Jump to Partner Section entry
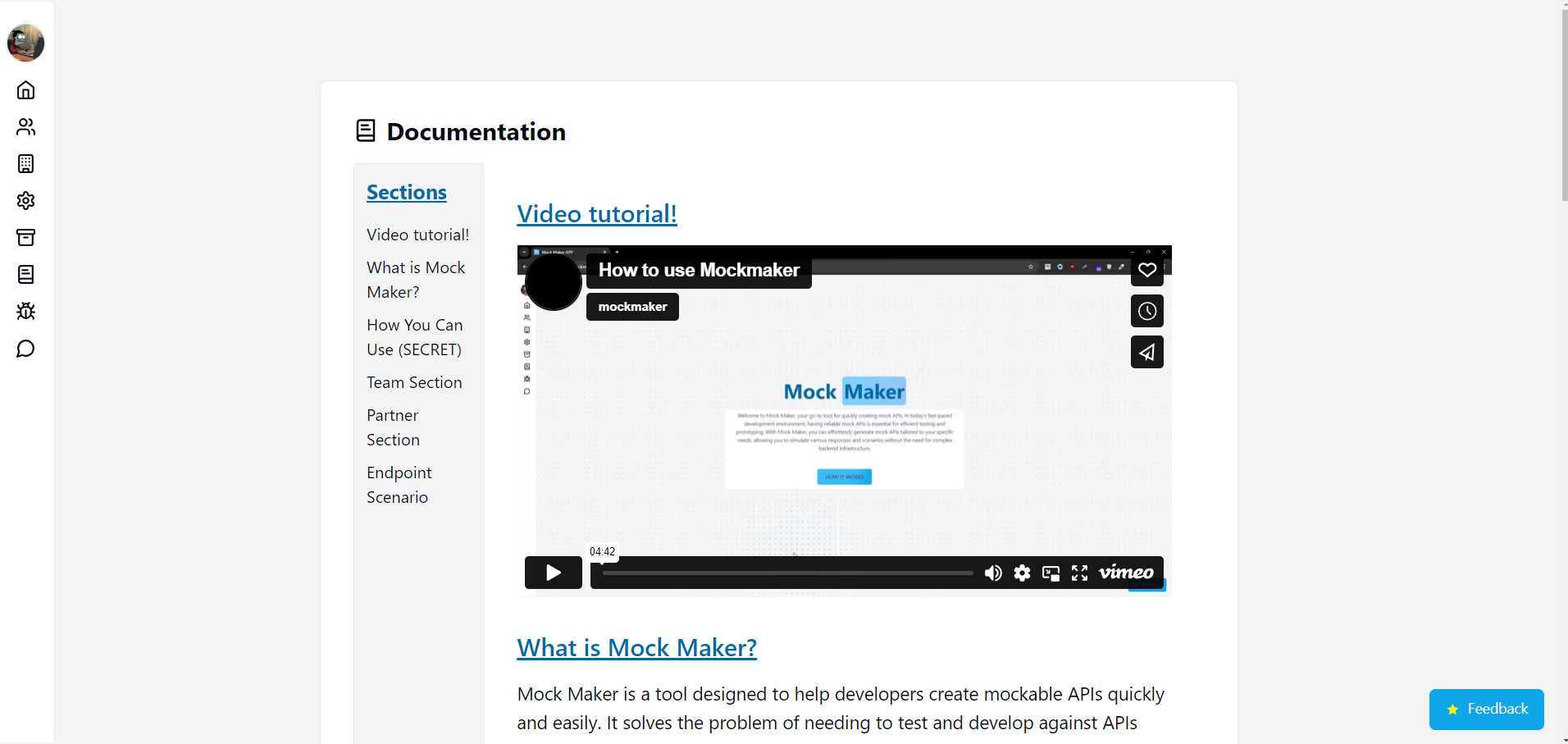 394,427
